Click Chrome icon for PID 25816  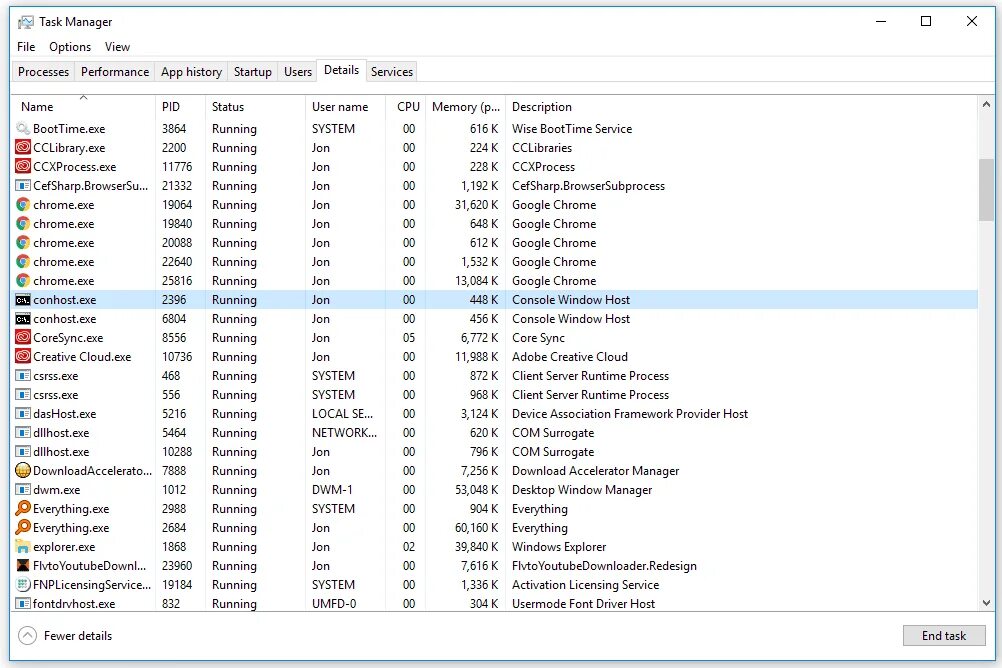pos(23,281)
